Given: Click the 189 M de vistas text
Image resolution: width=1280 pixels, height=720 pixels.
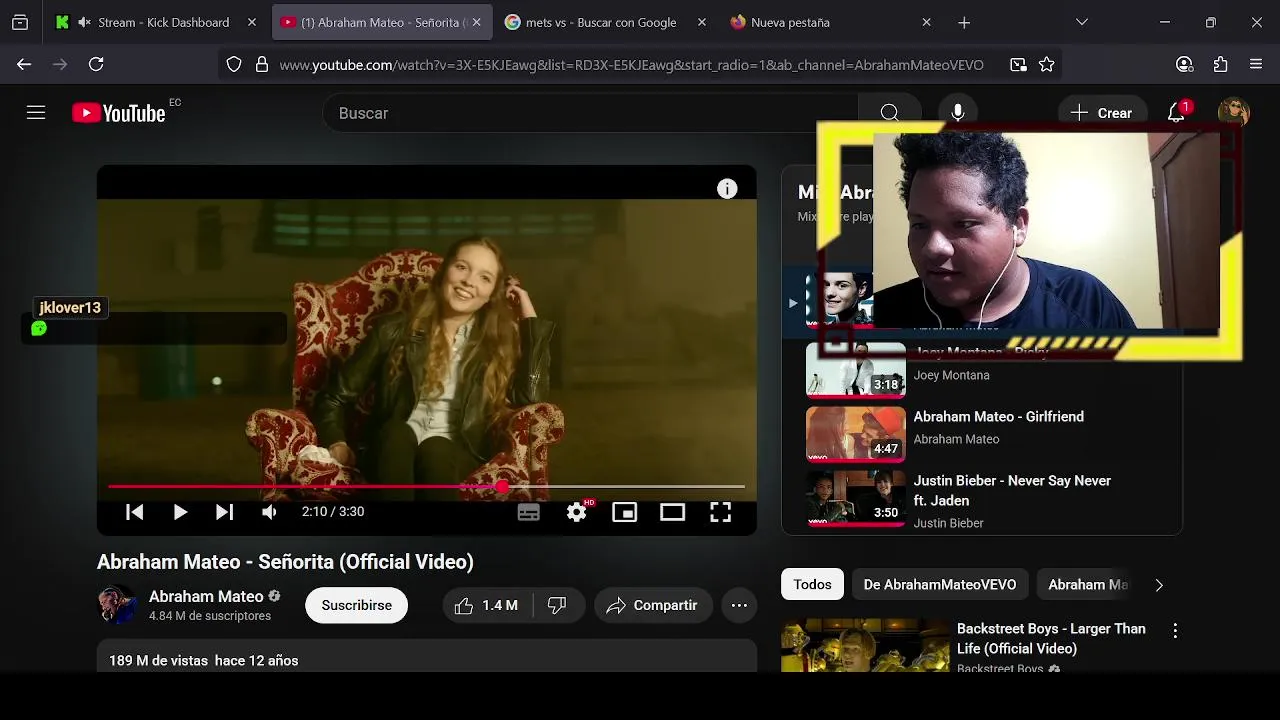Looking at the screenshot, I should (x=158, y=660).
